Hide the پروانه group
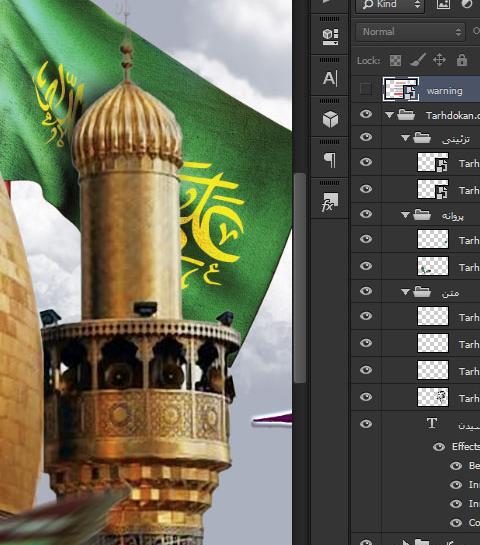Viewport: 480px width, 545px height. click(366, 214)
